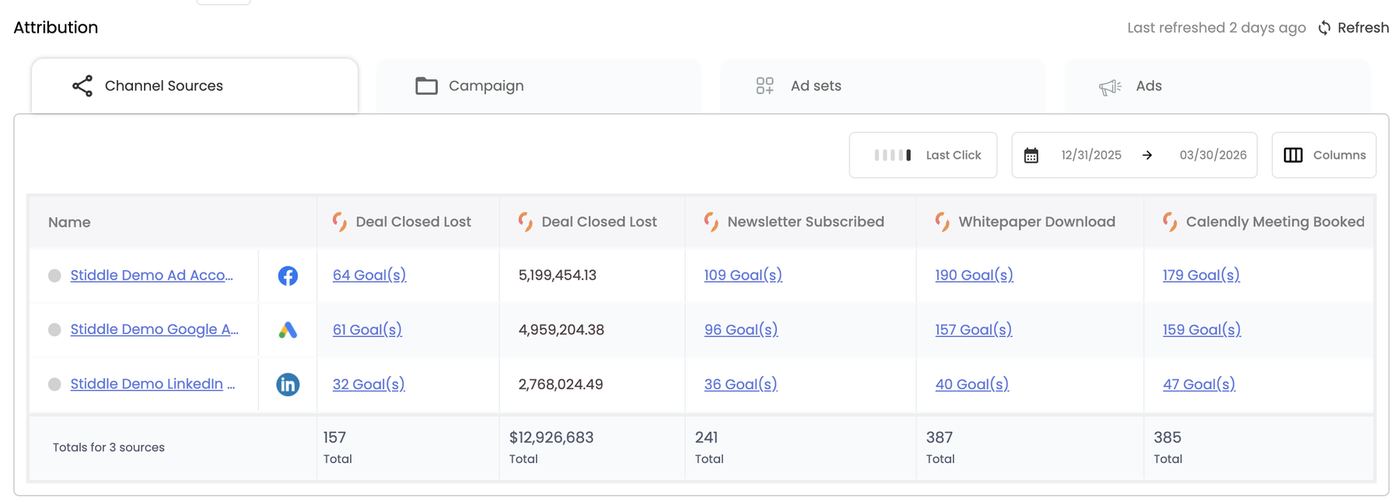Open 61 Goal(s) link
This screenshot has width=1400, height=502.
pos(367,329)
